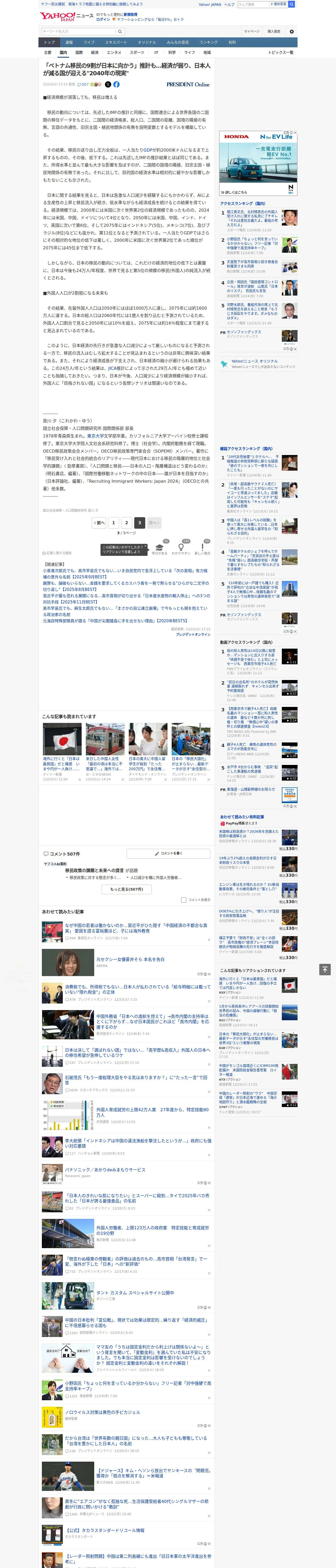
Task: Click into the キーワードを入力 search field
Action: (78, 31)
